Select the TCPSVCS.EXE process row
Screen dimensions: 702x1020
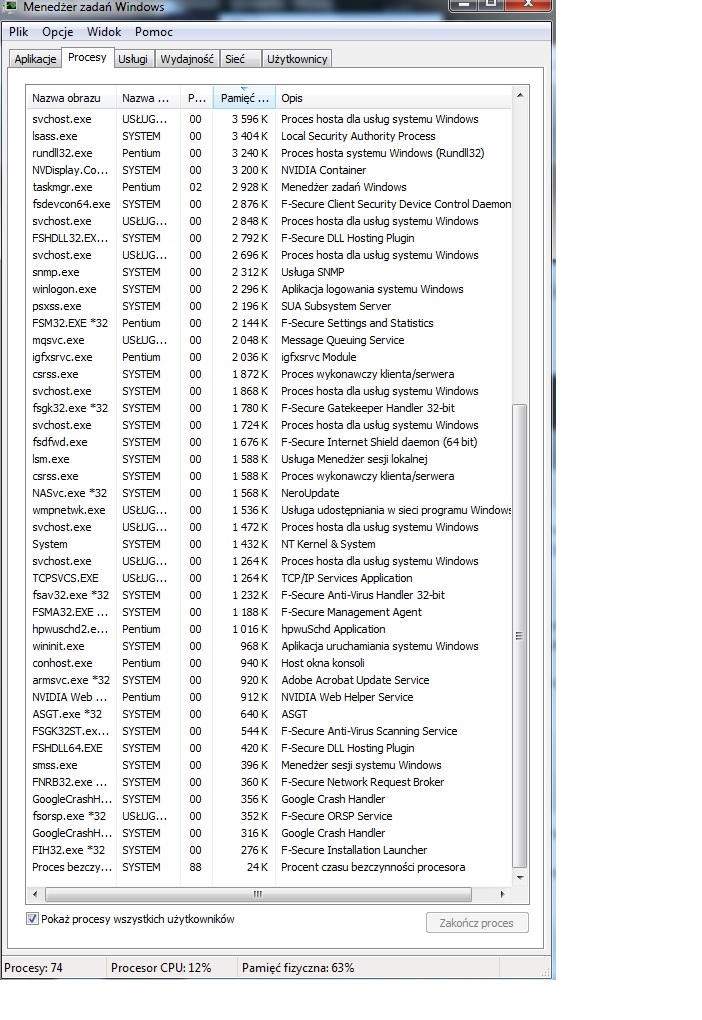pos(269,578)
